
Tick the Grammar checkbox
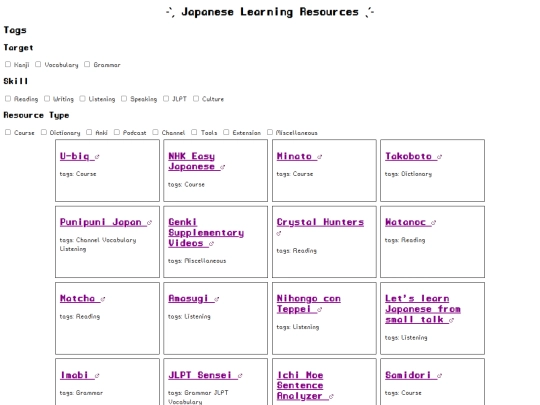[87, 64]
